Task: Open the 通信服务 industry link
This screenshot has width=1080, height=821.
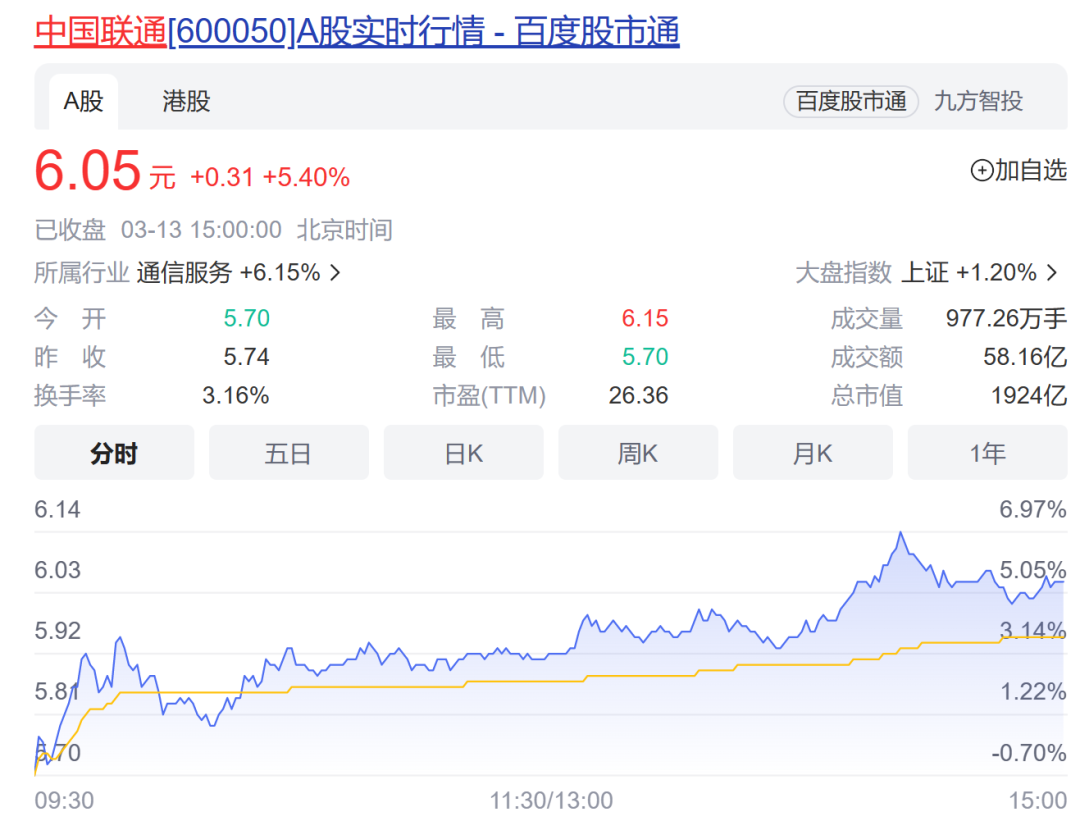Action: 184,273
